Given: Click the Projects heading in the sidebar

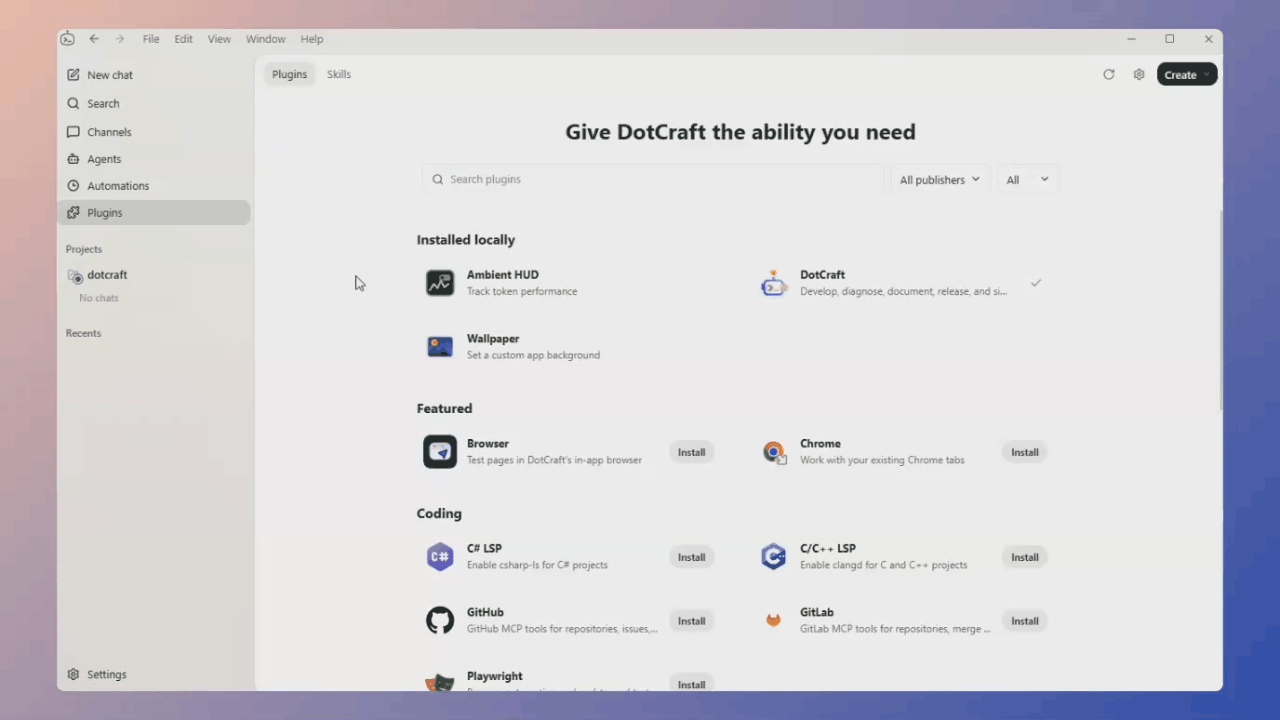Looking at the screenshot, I should (x=84, y=249).
